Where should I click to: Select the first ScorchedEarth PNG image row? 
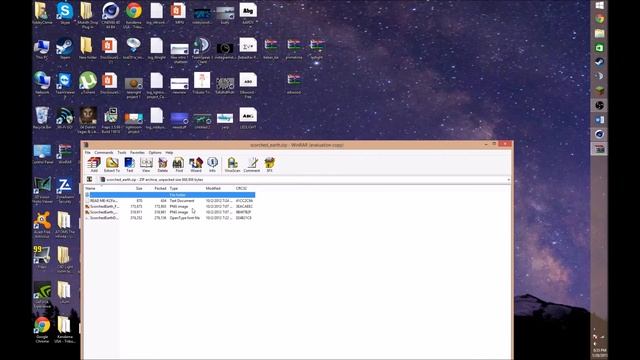click(x=170, y=207)
